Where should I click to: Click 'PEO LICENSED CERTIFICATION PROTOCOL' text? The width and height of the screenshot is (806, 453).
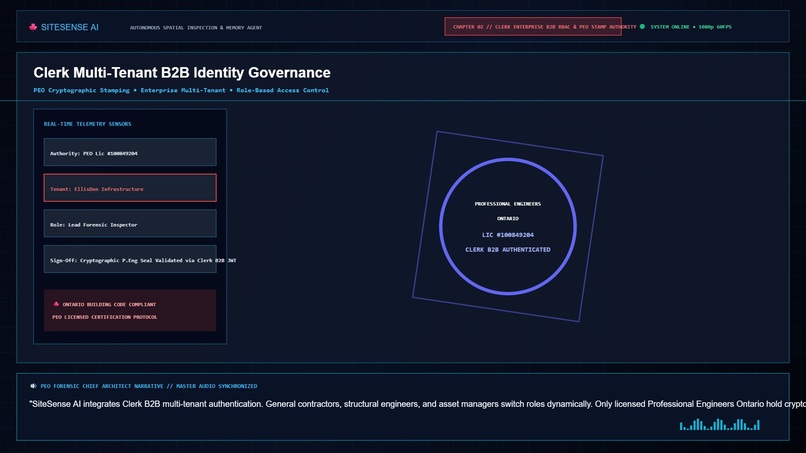tap(105, 317)
